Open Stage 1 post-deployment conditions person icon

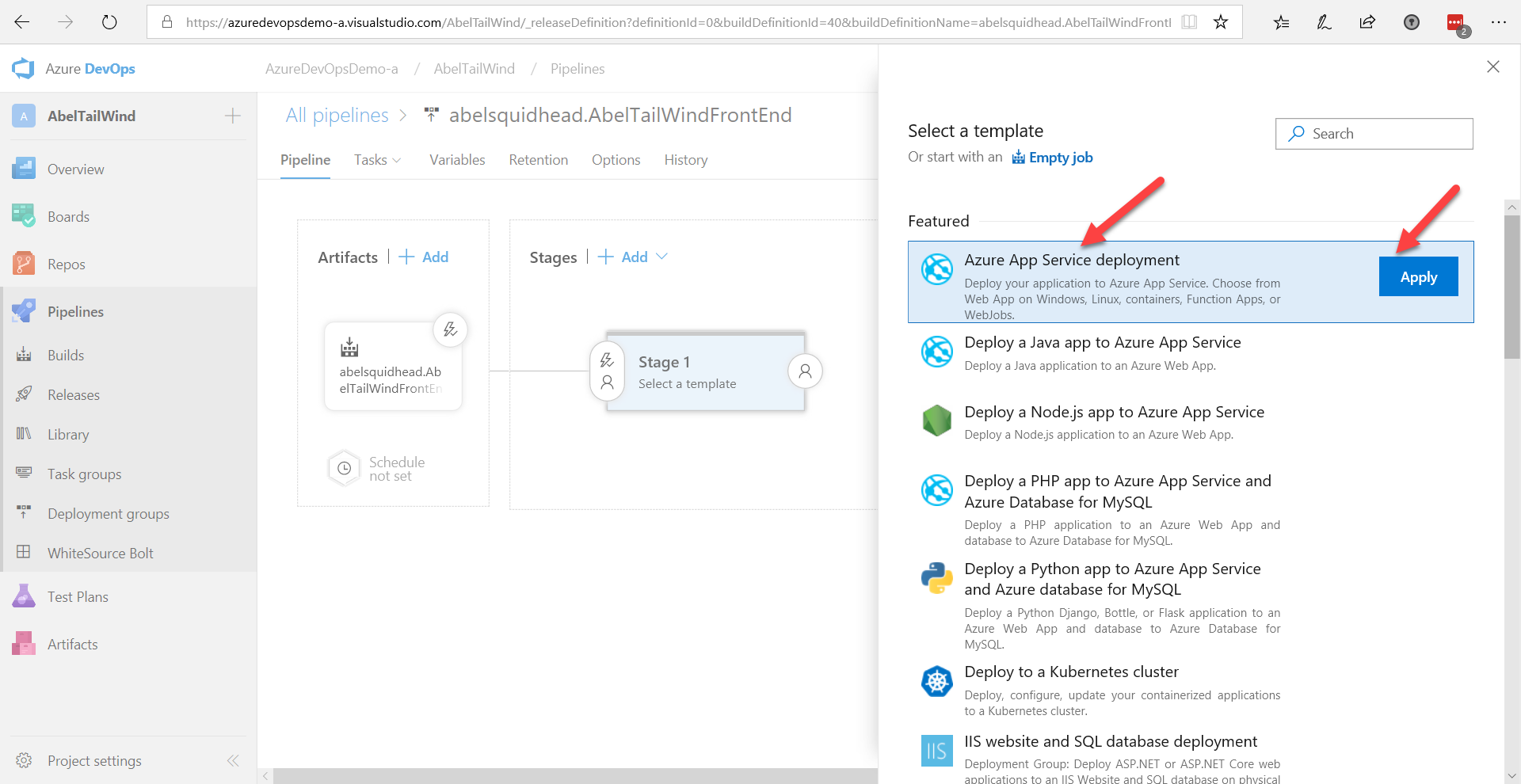805,371
